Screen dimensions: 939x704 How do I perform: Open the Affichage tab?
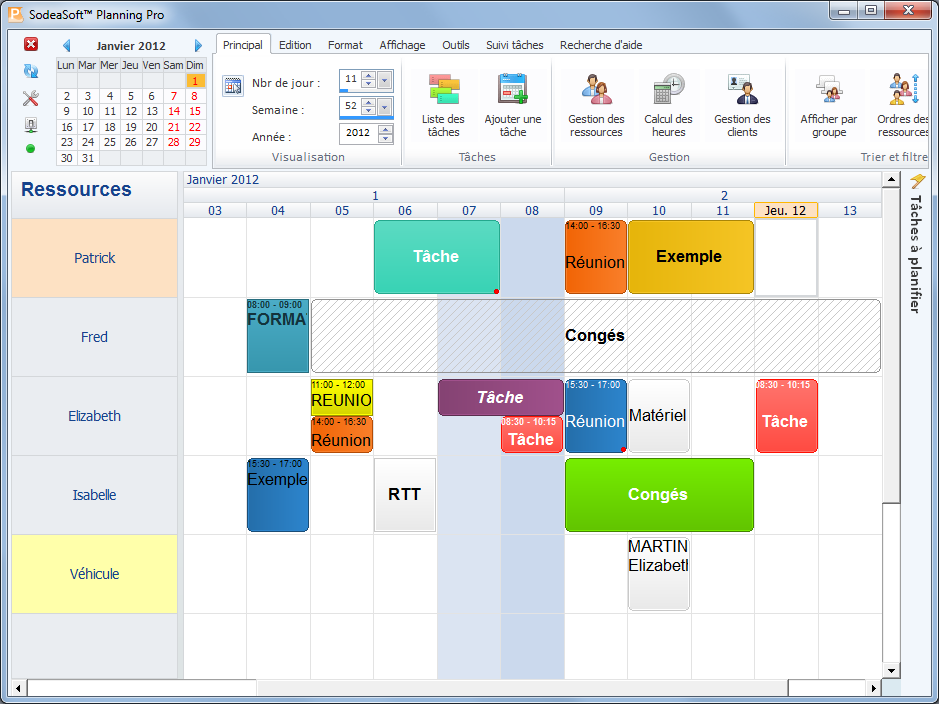[402, 45]
